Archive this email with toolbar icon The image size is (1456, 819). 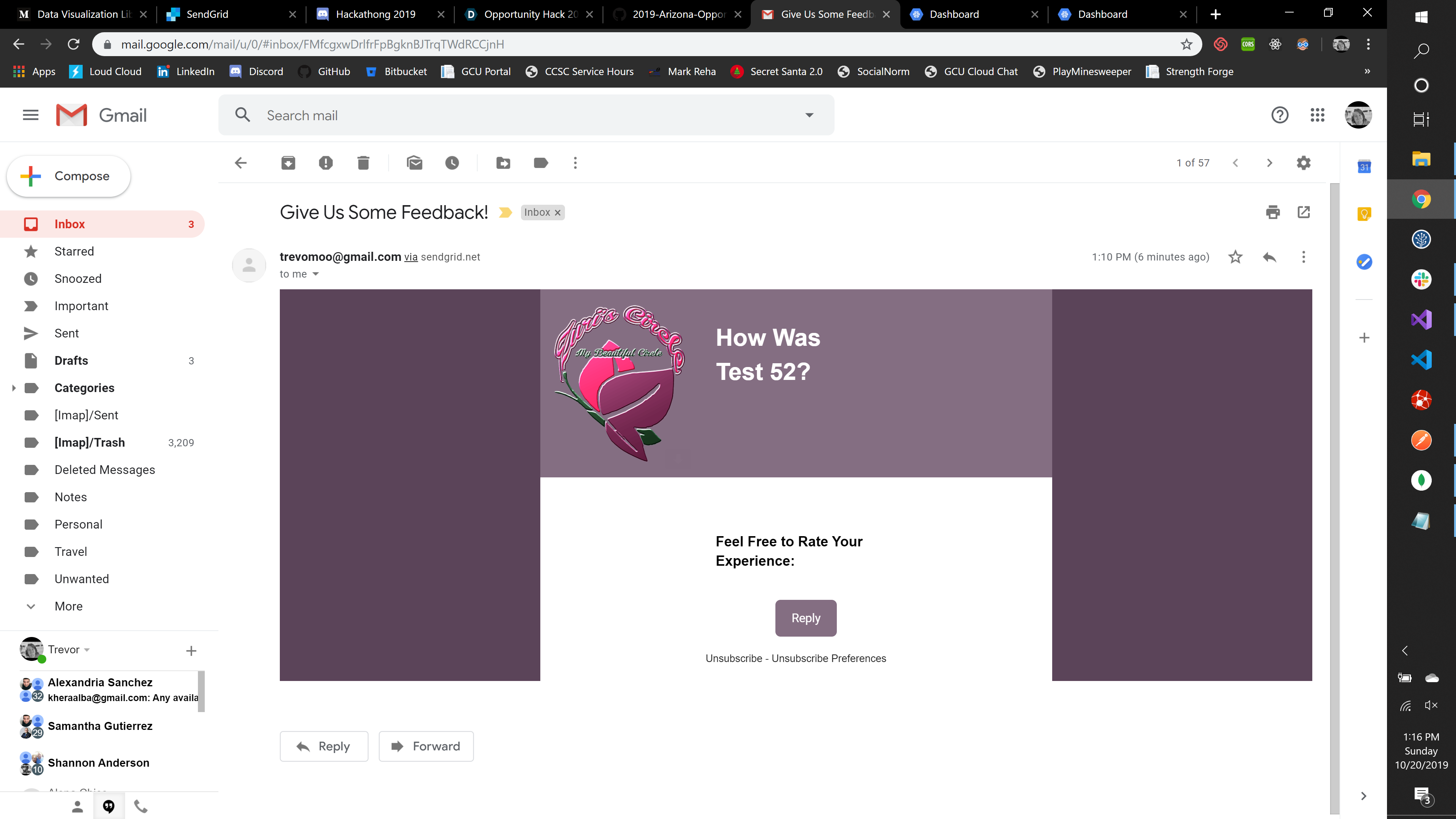click(288, 163)
